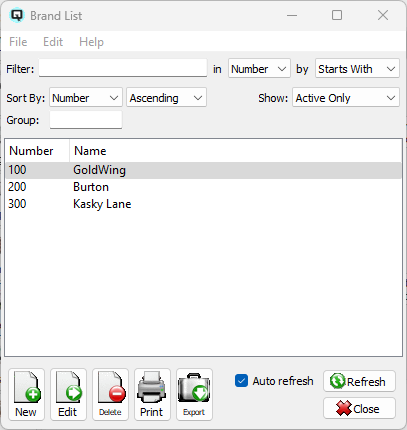This screenshot has width=407, height=430.
Task: Expand the Show Active Only dropdown
Action: 346,97
